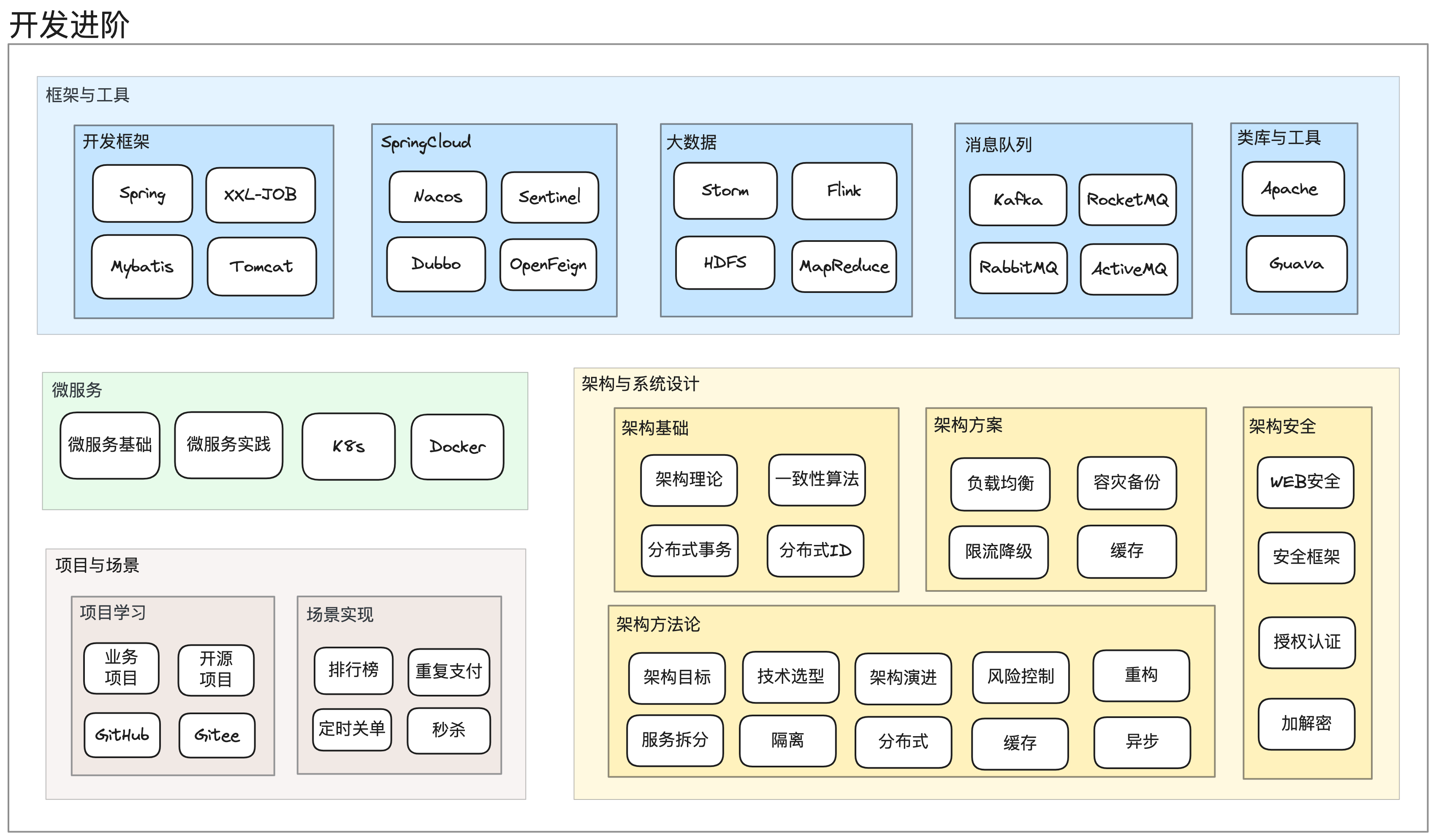Select the 服务拆分 box

coord(675,741)
